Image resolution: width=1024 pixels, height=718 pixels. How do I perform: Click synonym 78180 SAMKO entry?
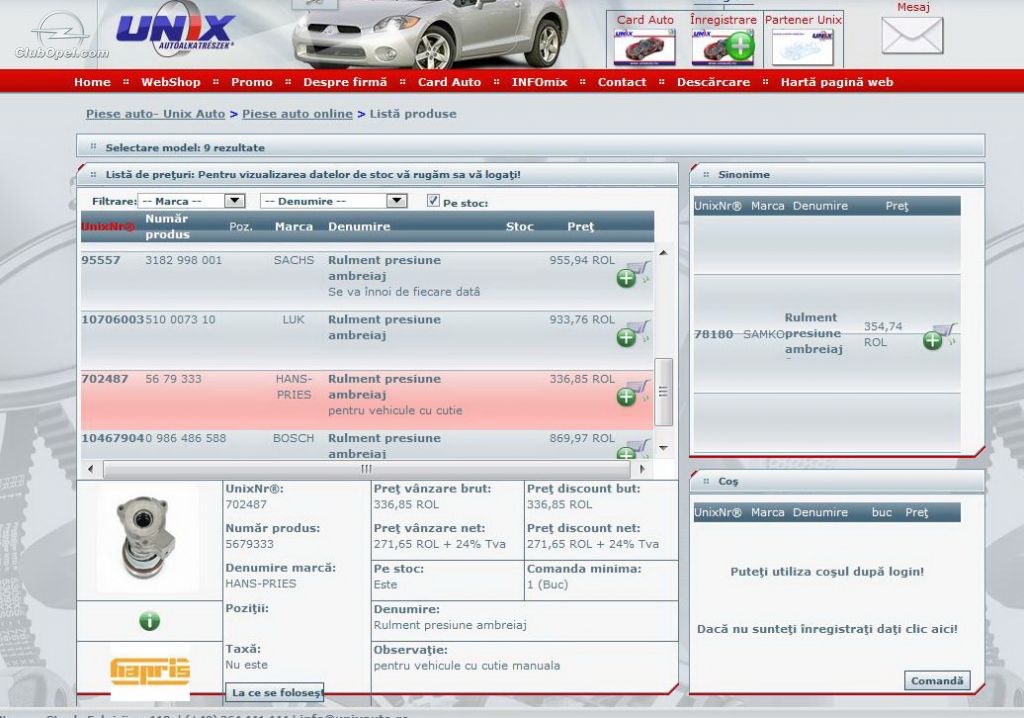[x=826, y=334]
